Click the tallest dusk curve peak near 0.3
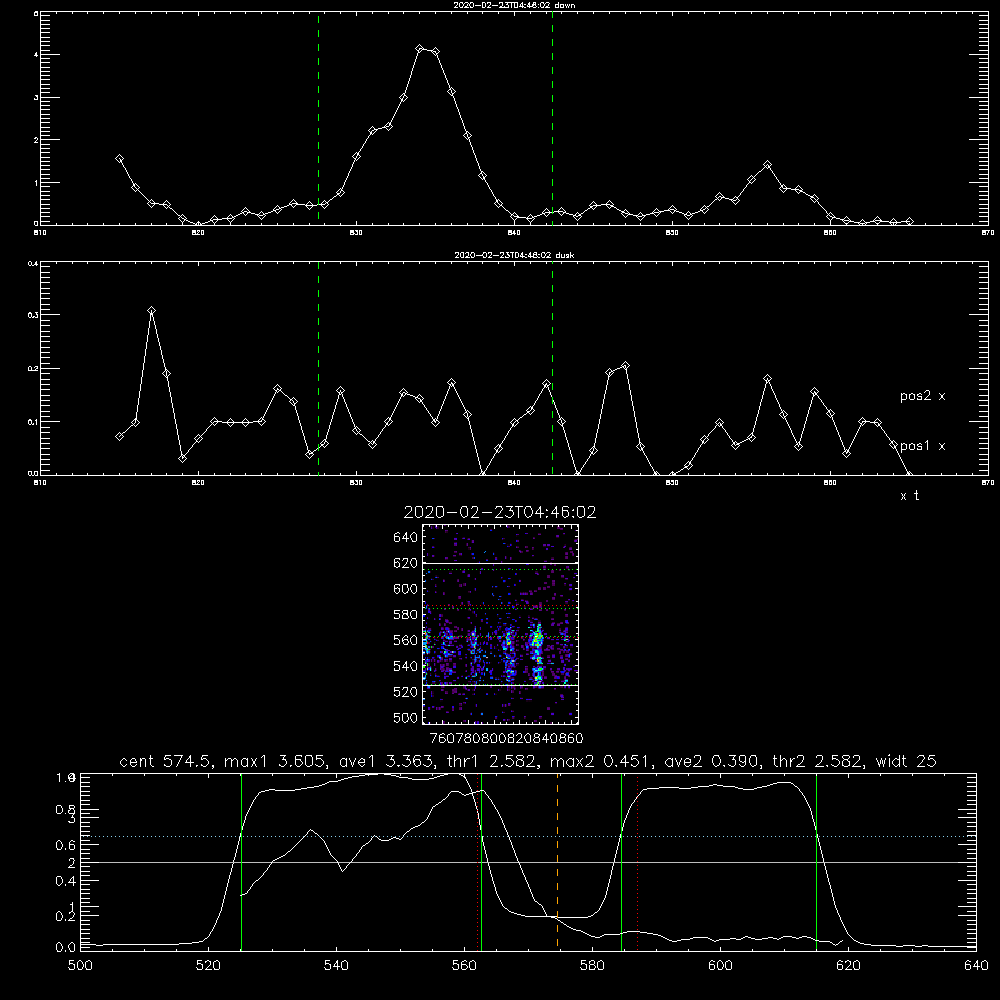1000x1000 pixels. [x=151, y=311]
